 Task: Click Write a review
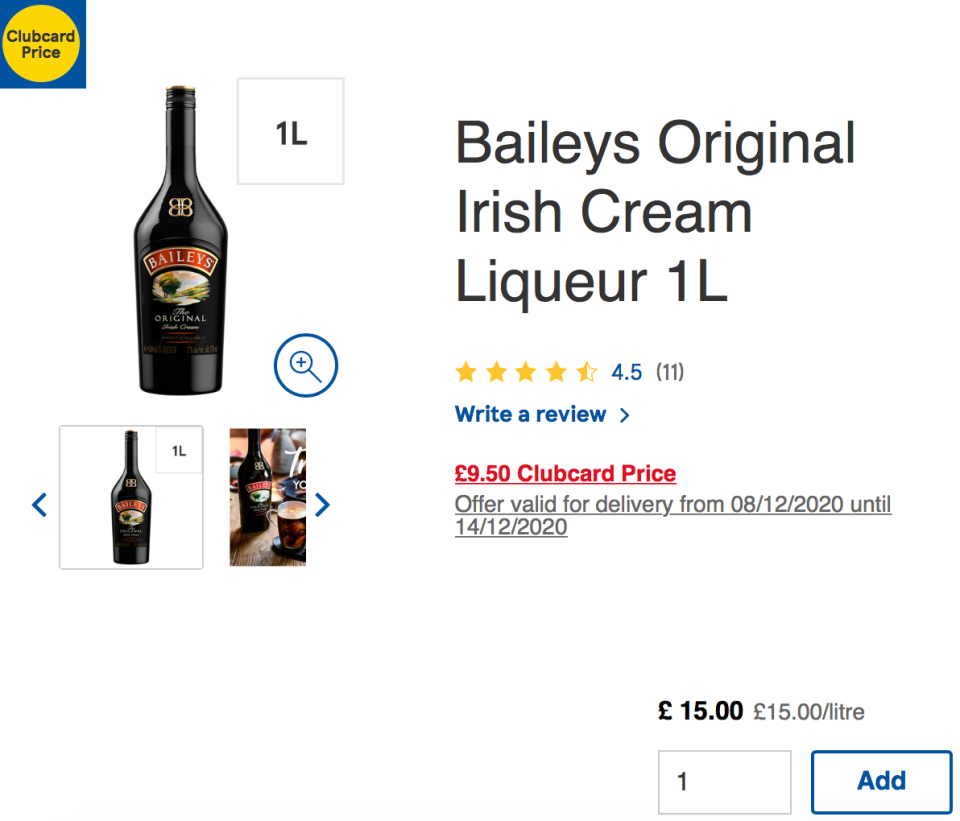(x=530, y=414)
